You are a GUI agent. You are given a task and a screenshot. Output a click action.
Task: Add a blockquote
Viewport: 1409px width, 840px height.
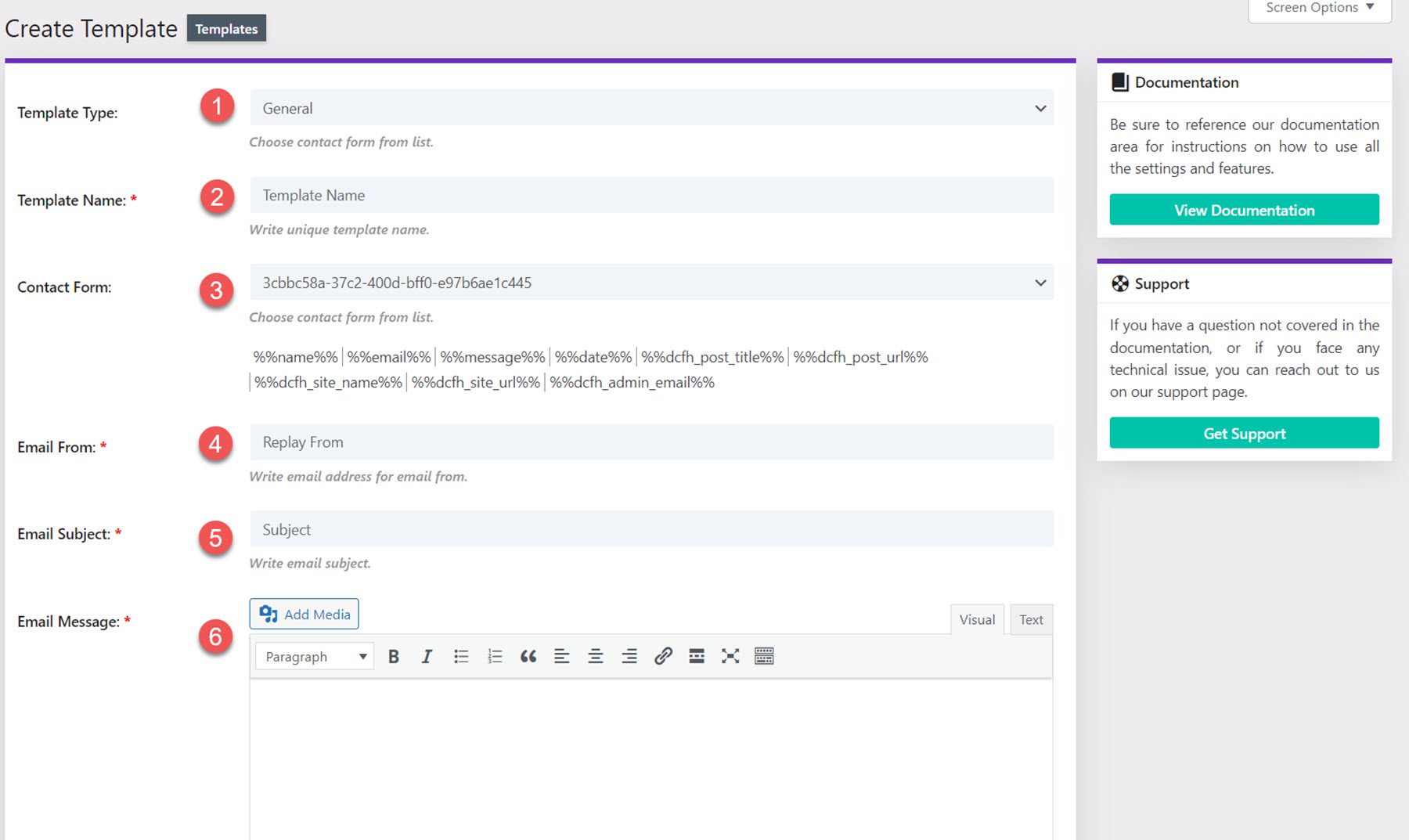tap(528, 656)
